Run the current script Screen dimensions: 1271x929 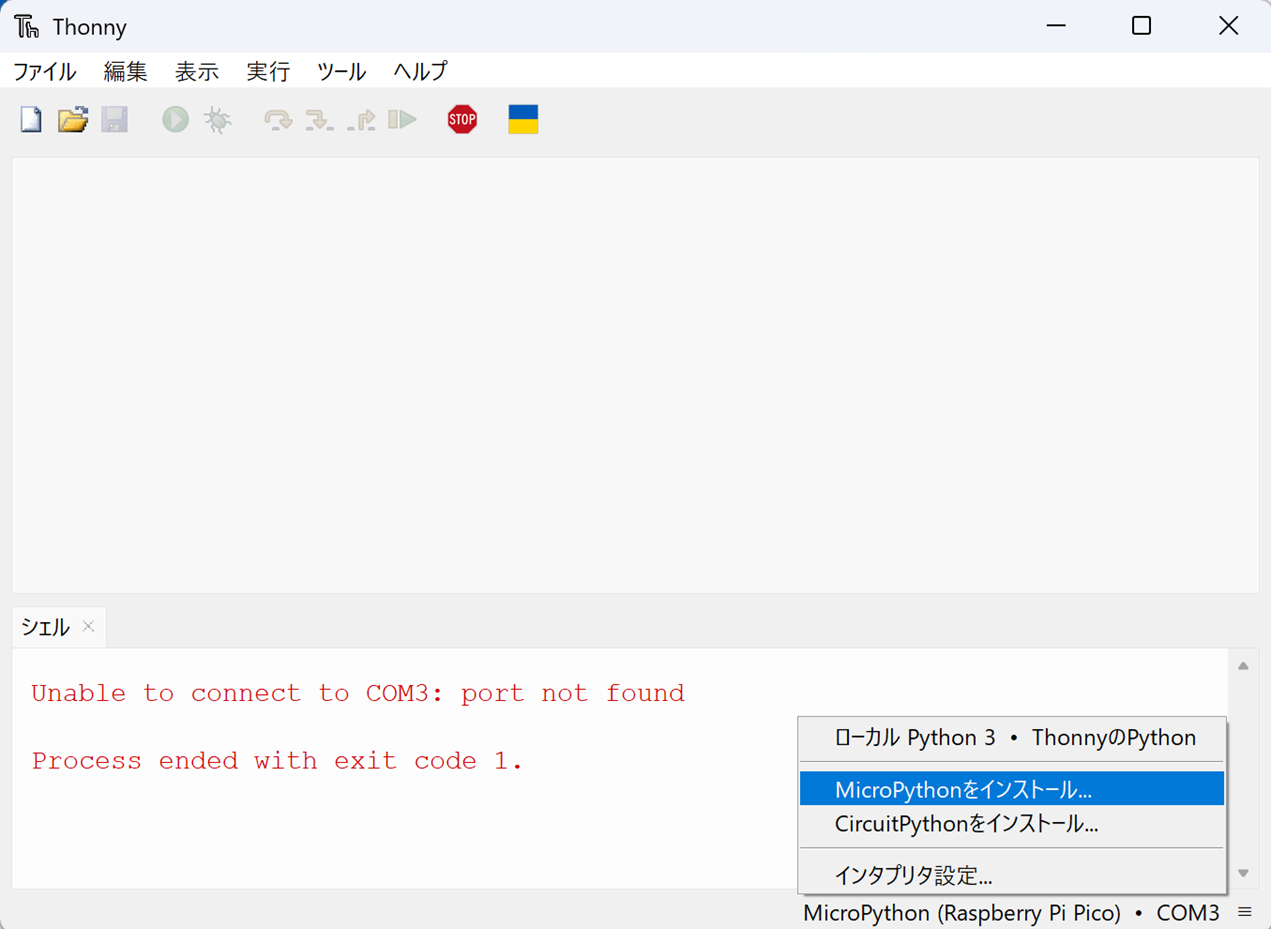[175, 119]
